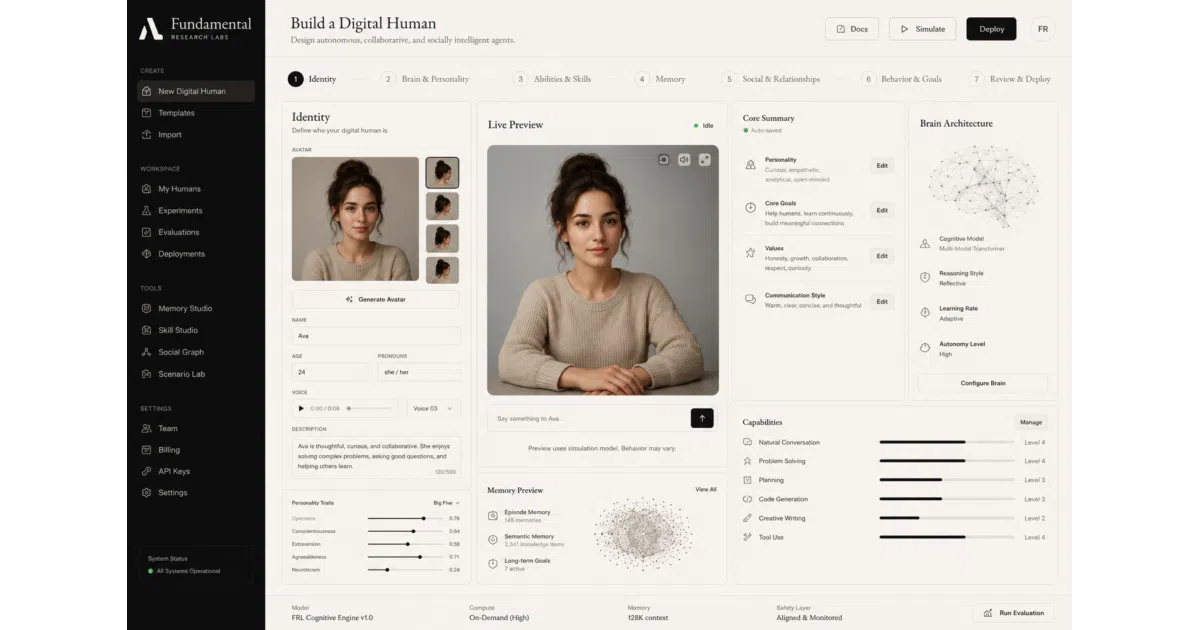This screenshot has height=630, width=1200.
Task: Play the voice sample
Action: tap(301, 408)
